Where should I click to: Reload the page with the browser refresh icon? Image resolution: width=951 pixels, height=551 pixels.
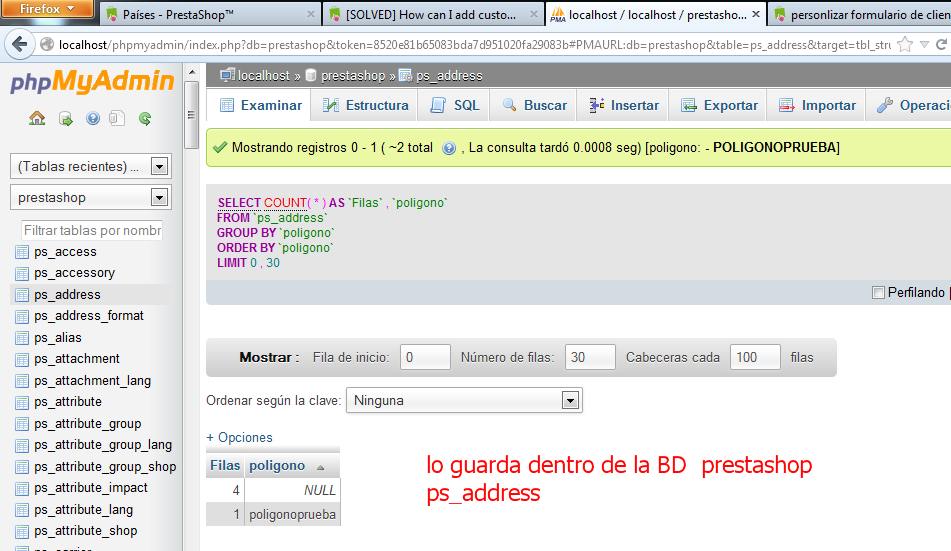[x=942, y=44]
